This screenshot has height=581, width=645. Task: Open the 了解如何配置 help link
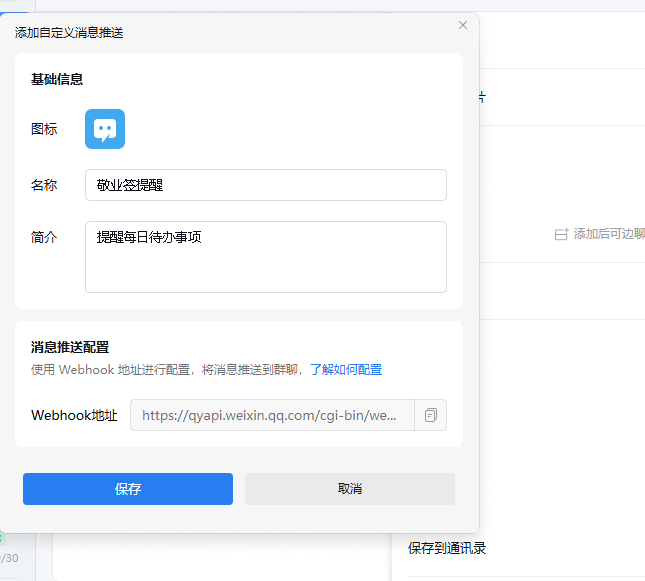[345, 369]
